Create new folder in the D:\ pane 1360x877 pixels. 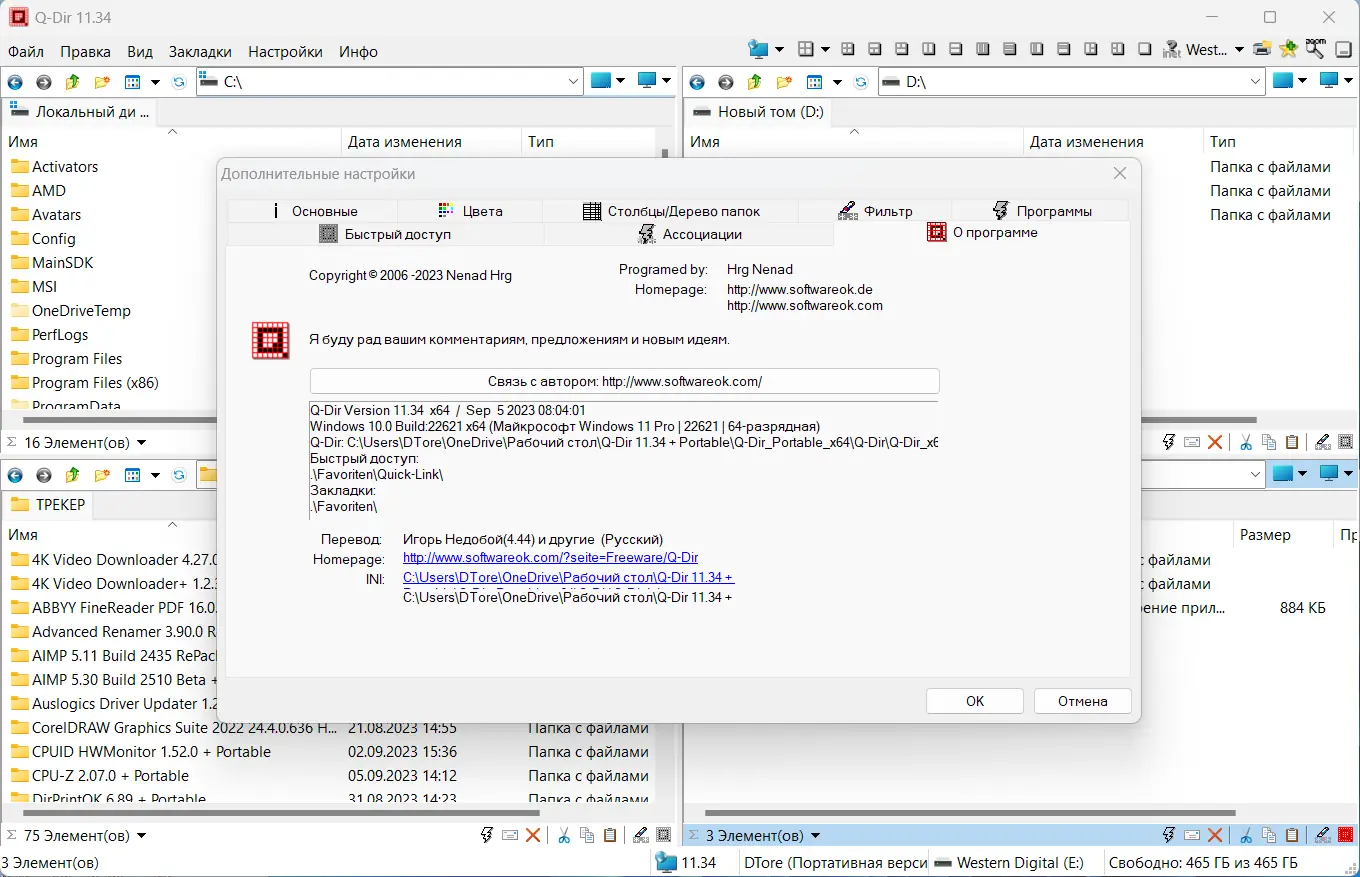[x=785, y=82]
